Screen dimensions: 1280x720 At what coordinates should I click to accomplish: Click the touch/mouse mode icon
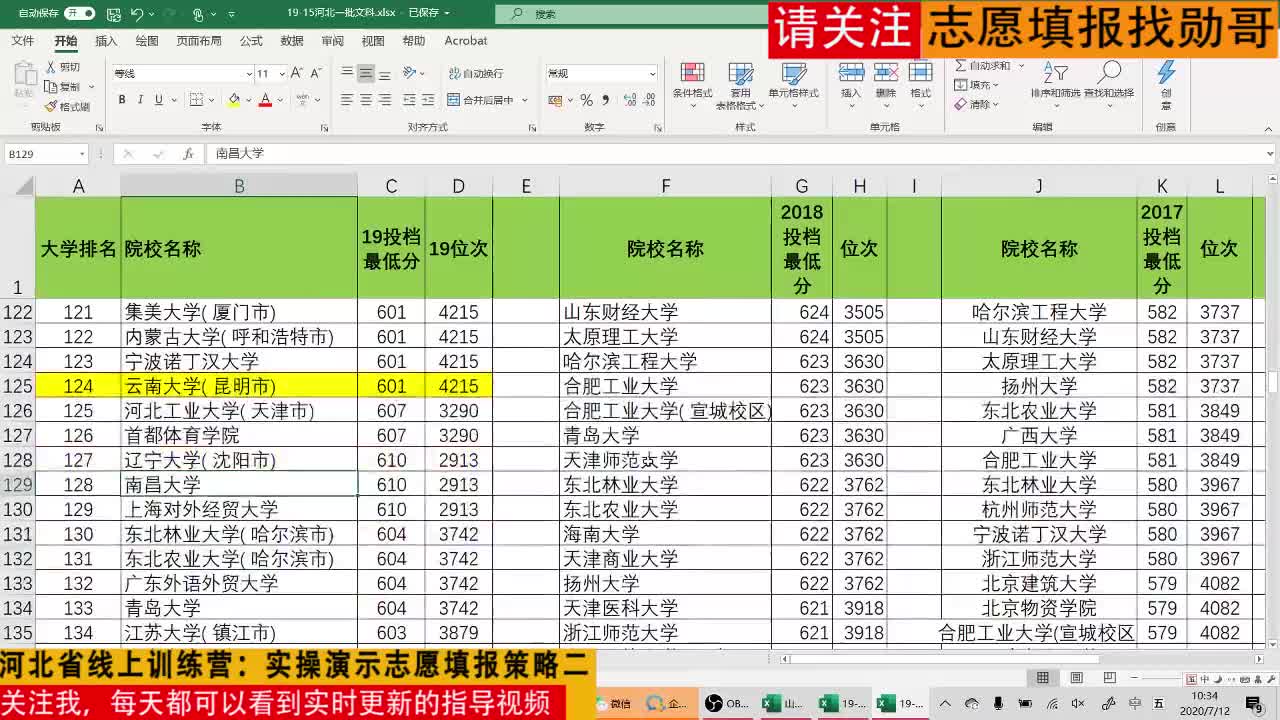[199, 14]
